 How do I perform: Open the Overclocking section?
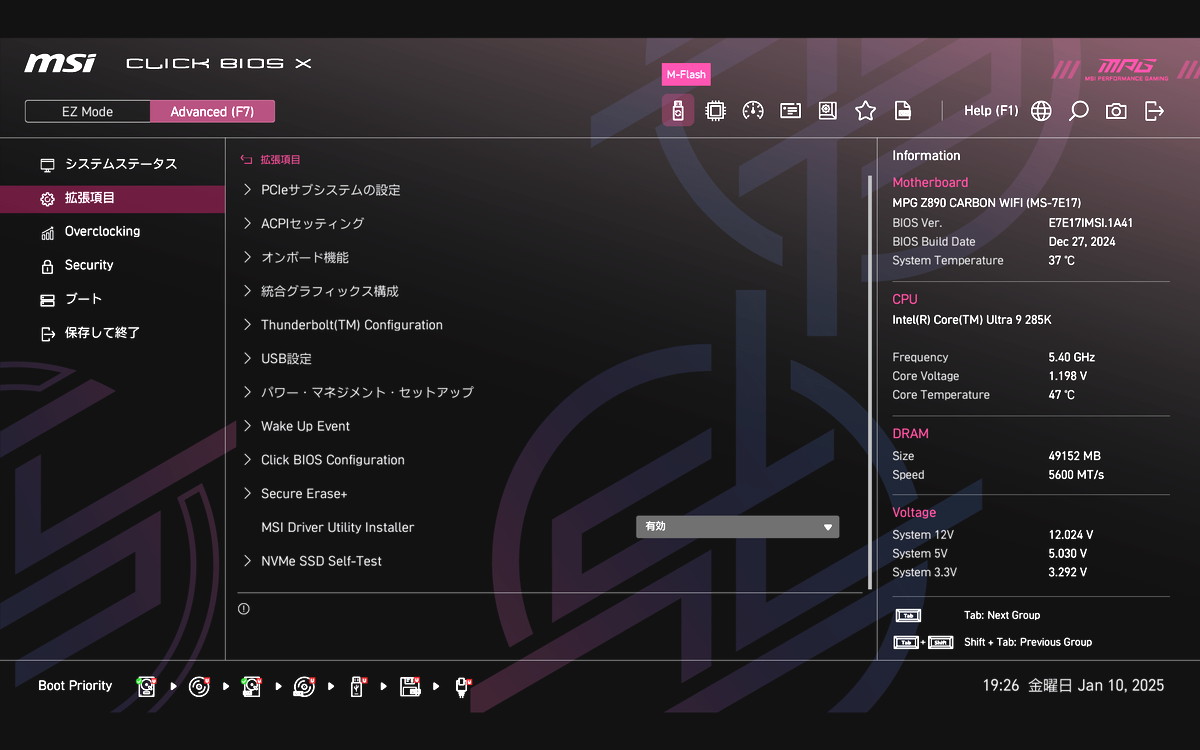[112, 231]
